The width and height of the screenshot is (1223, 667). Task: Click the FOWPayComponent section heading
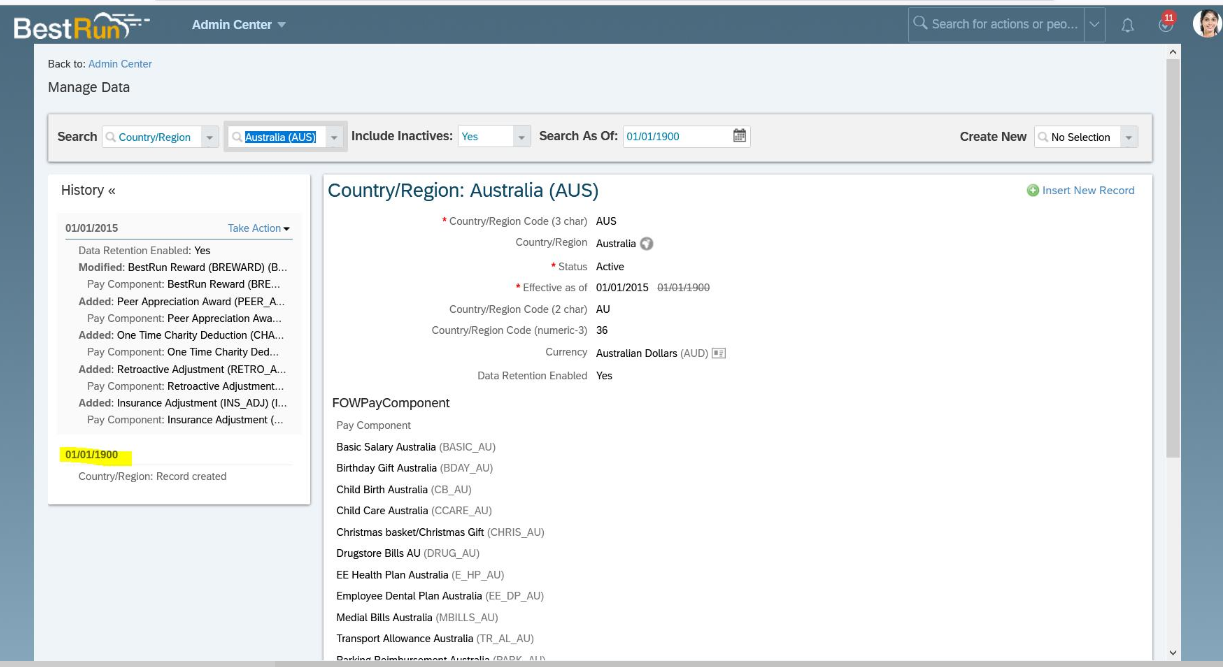391,403
